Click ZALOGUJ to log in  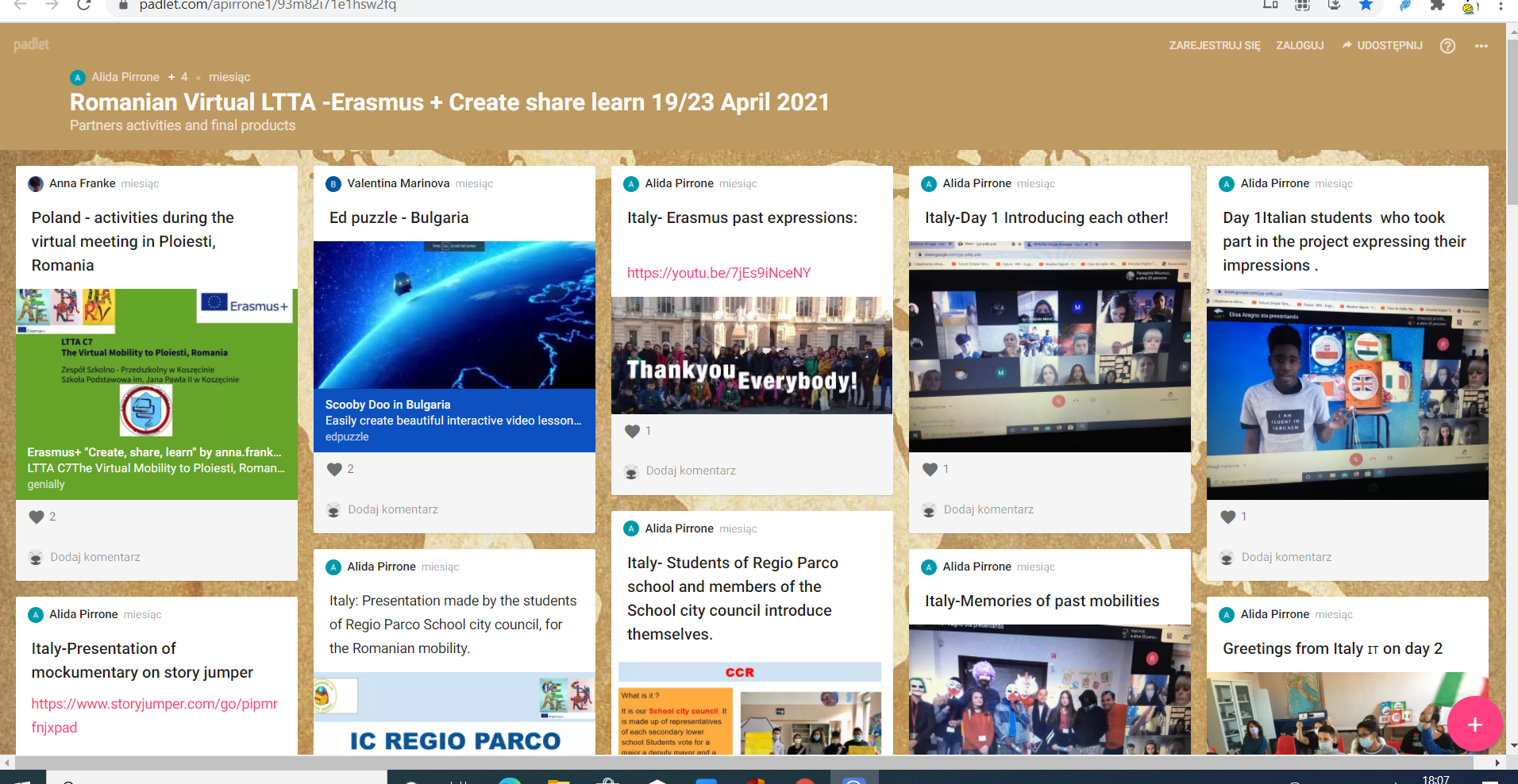pyautogui.click(x=1300, y=46)
